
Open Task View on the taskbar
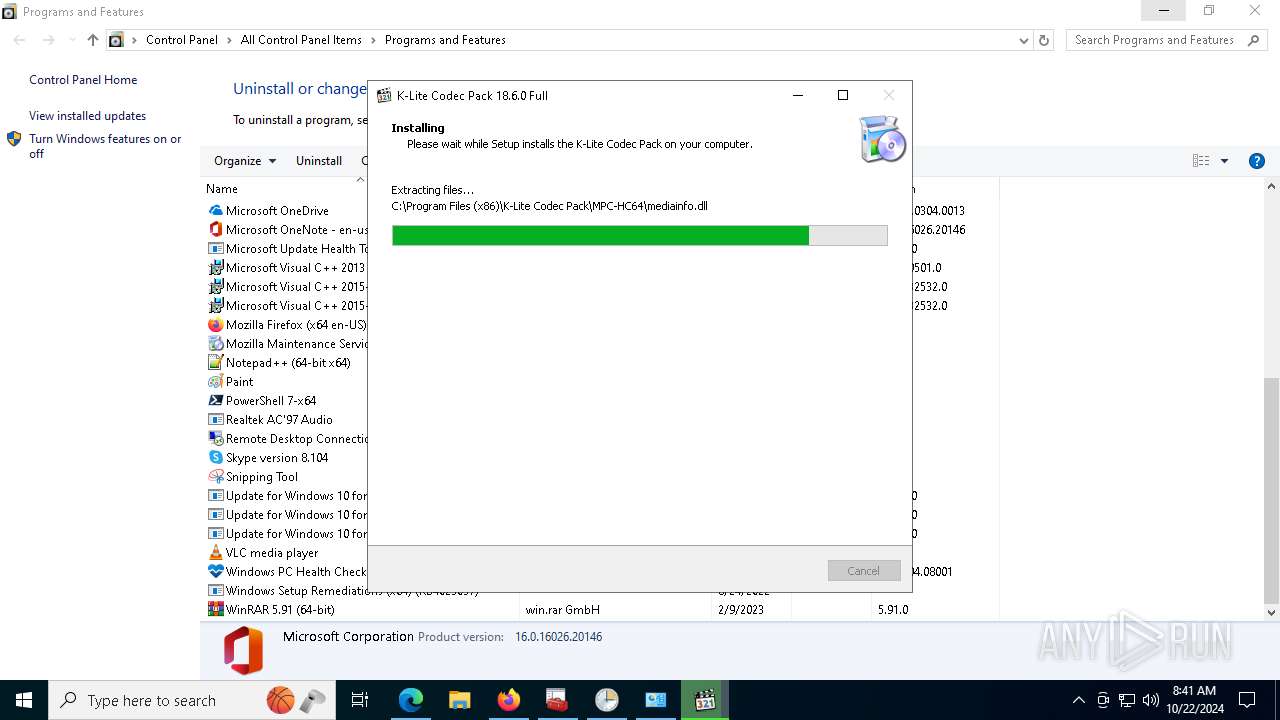pos(360,700)
